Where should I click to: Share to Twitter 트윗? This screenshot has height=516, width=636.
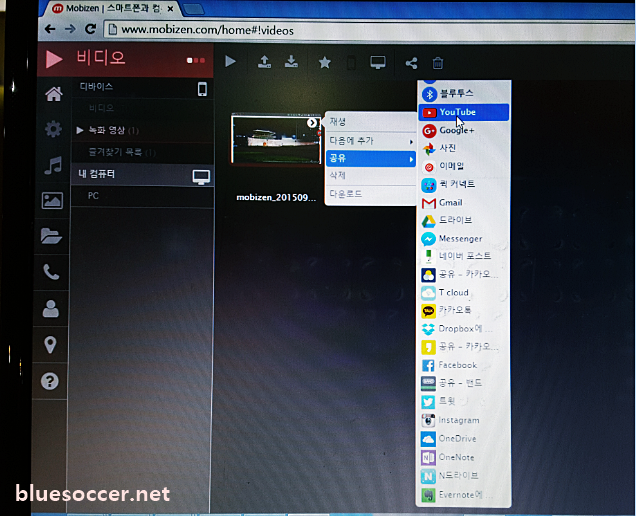click(464, 402)
